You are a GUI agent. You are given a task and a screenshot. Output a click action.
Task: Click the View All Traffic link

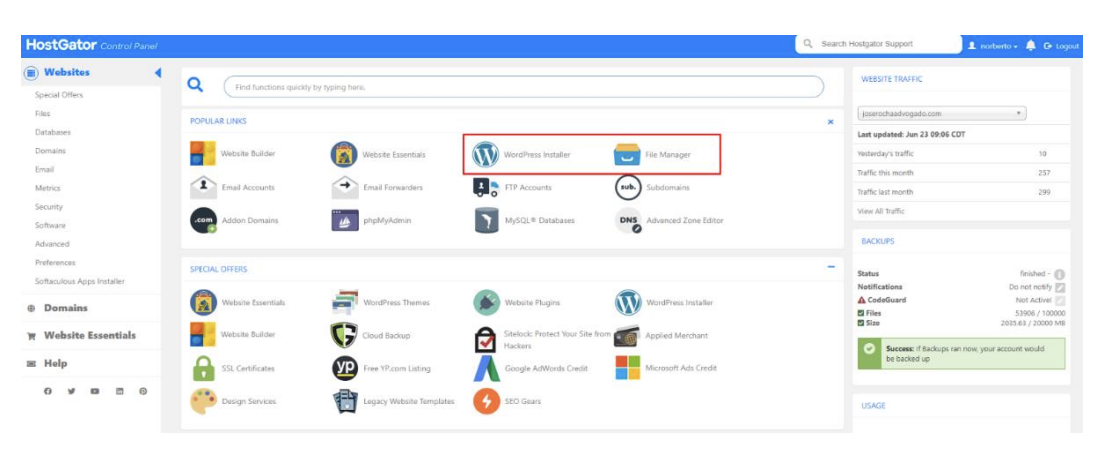tap(881, 211)
